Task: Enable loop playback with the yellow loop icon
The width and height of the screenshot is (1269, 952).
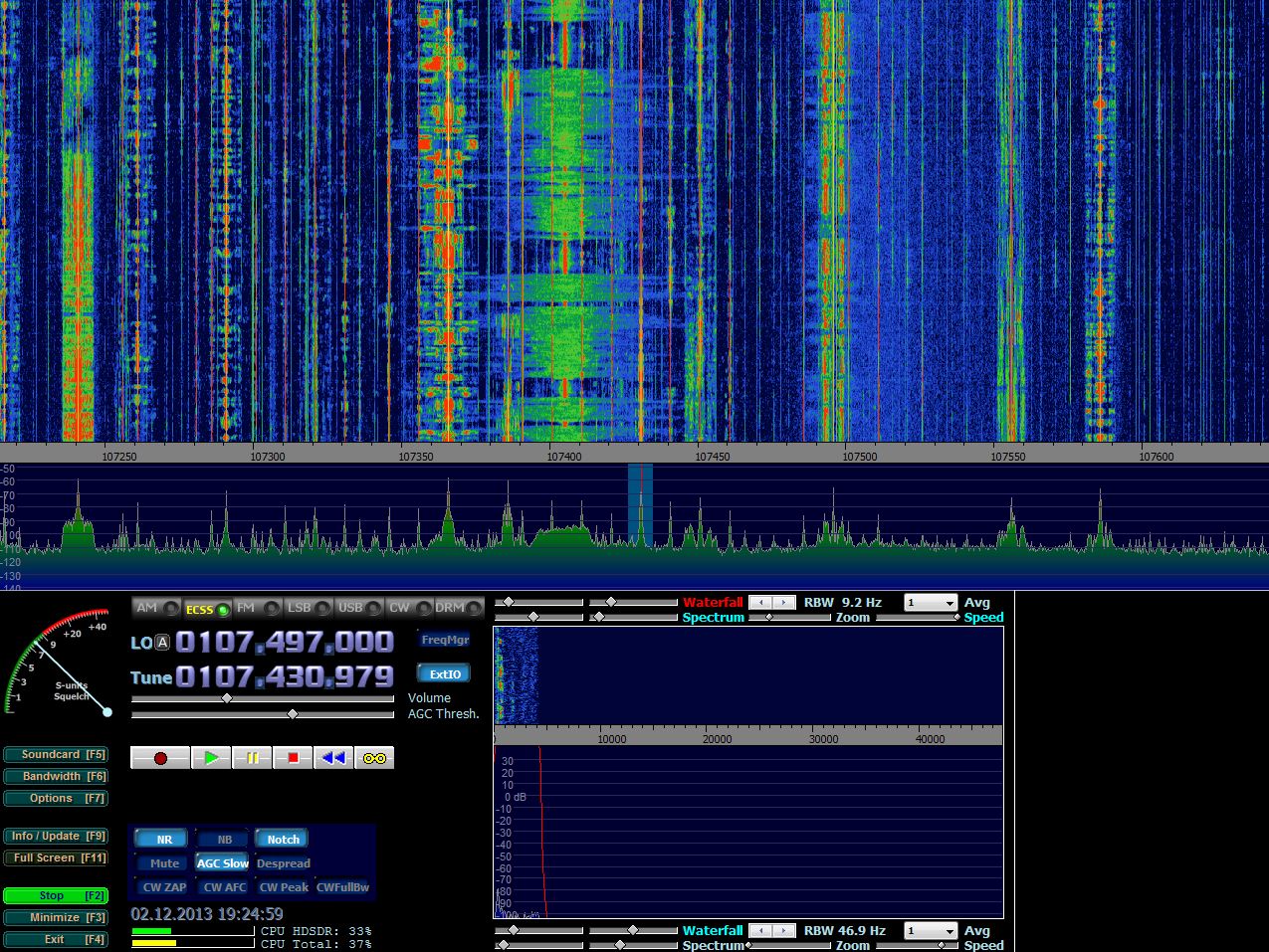Action: tap(374, 758)
